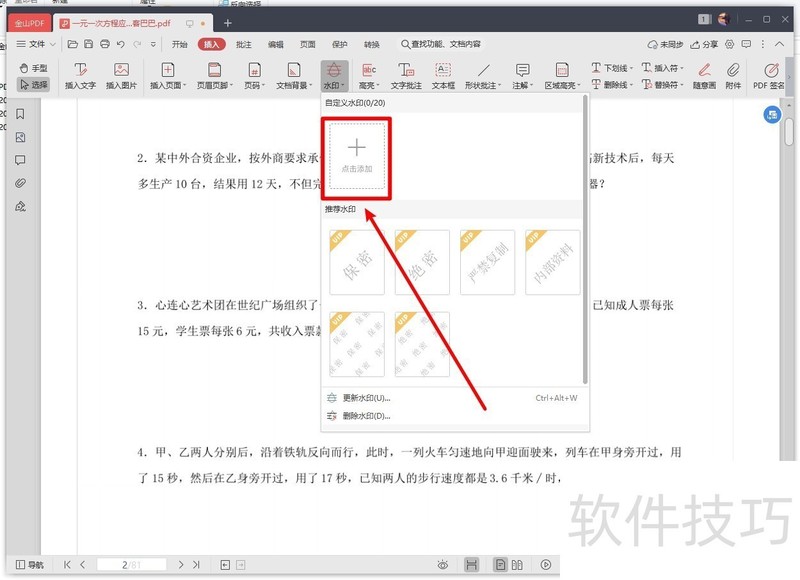Open the Comments sidebar panel icon
The width and height of the screenshot is (800, 580).
click(20, 160)
